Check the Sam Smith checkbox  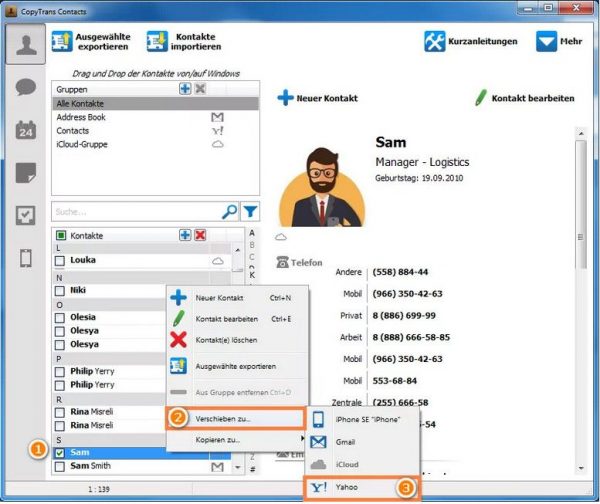click(x=60, y=466)
